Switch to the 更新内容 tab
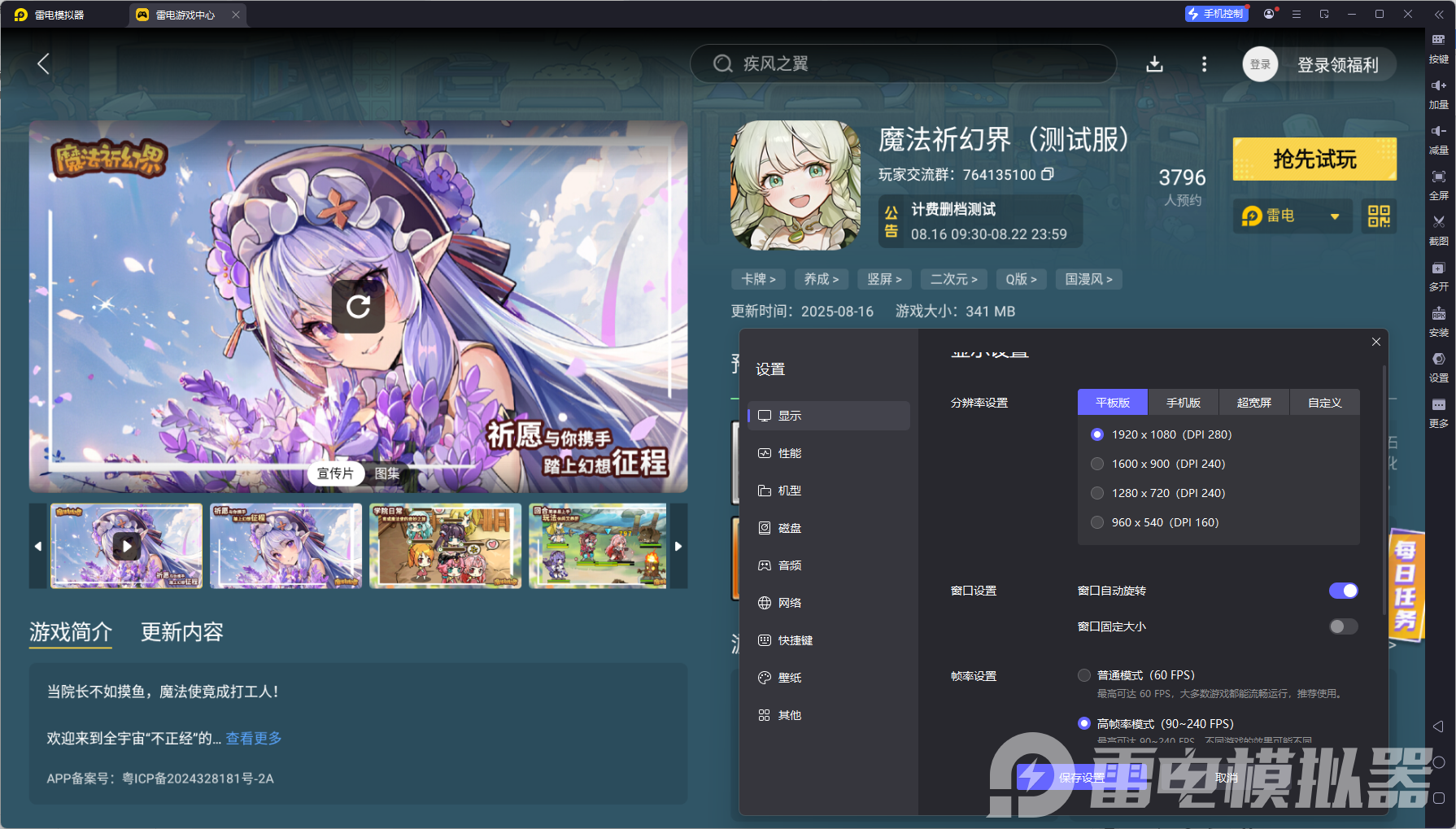The height and width of the screenshot is (829, 1456). pos(182,633)
